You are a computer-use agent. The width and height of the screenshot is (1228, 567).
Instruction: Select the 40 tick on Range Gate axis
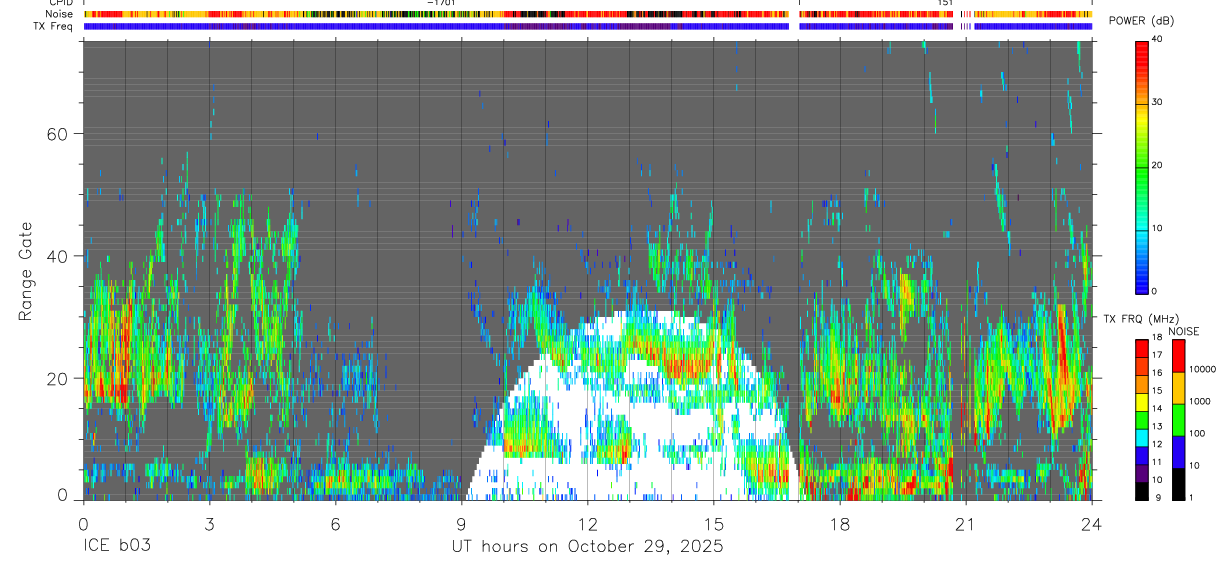tap(55, 256)
